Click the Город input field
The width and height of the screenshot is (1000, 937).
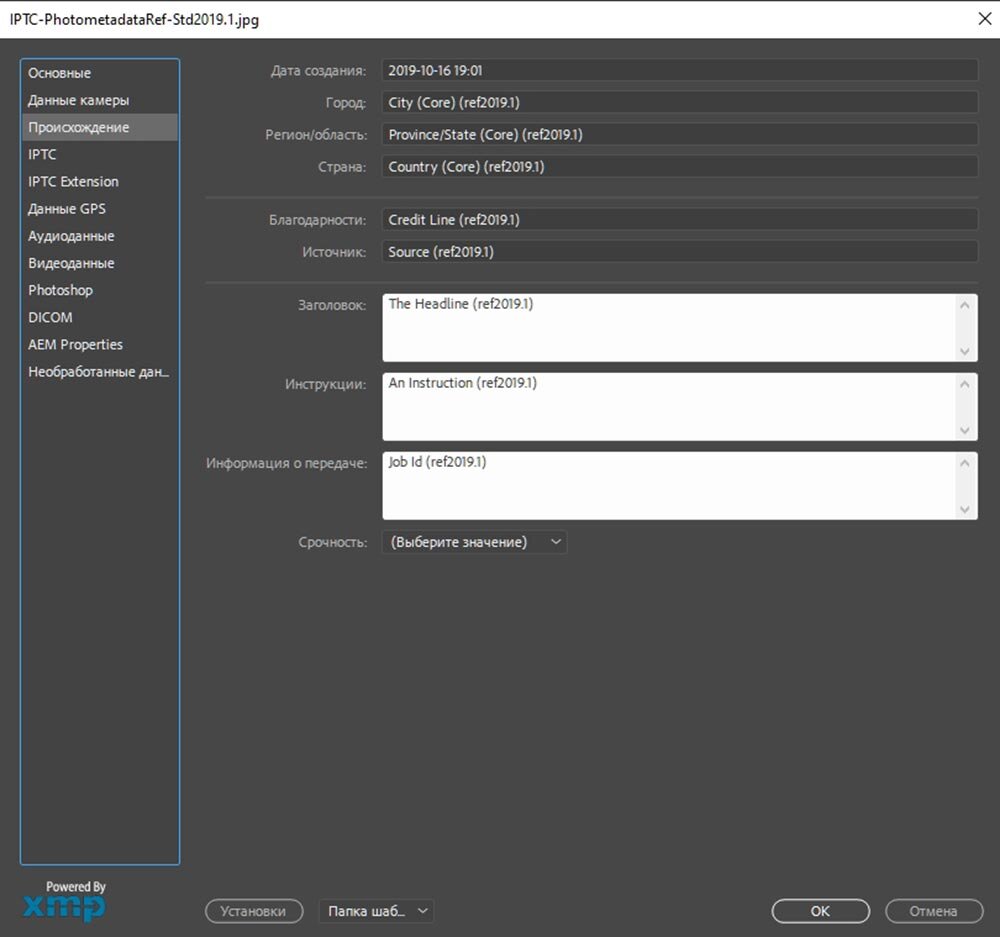click(680, 102)
